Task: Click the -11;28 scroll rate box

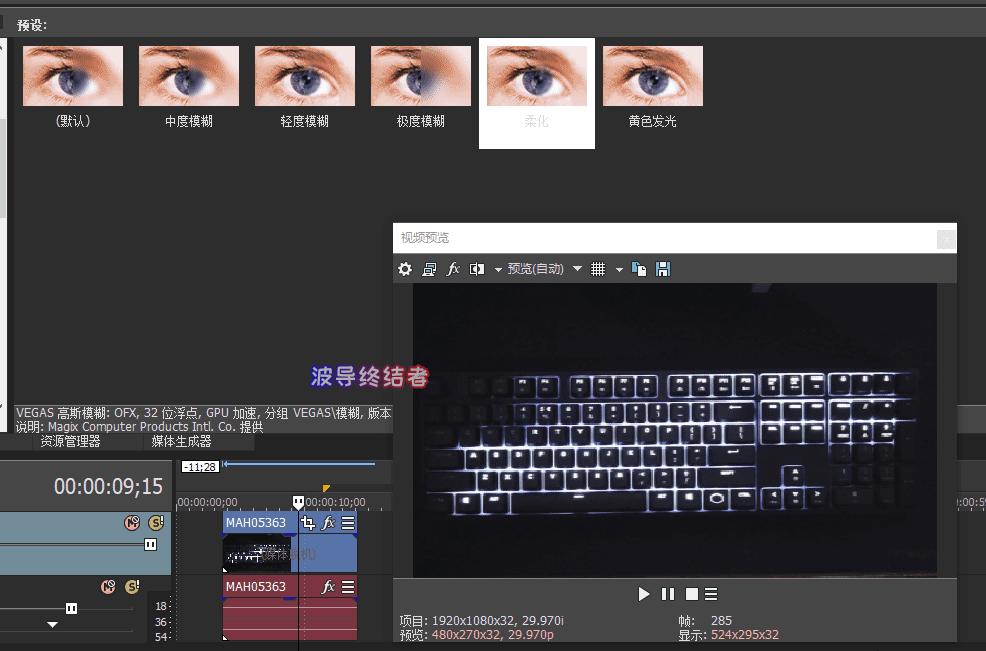Action: tap(200, 467)
